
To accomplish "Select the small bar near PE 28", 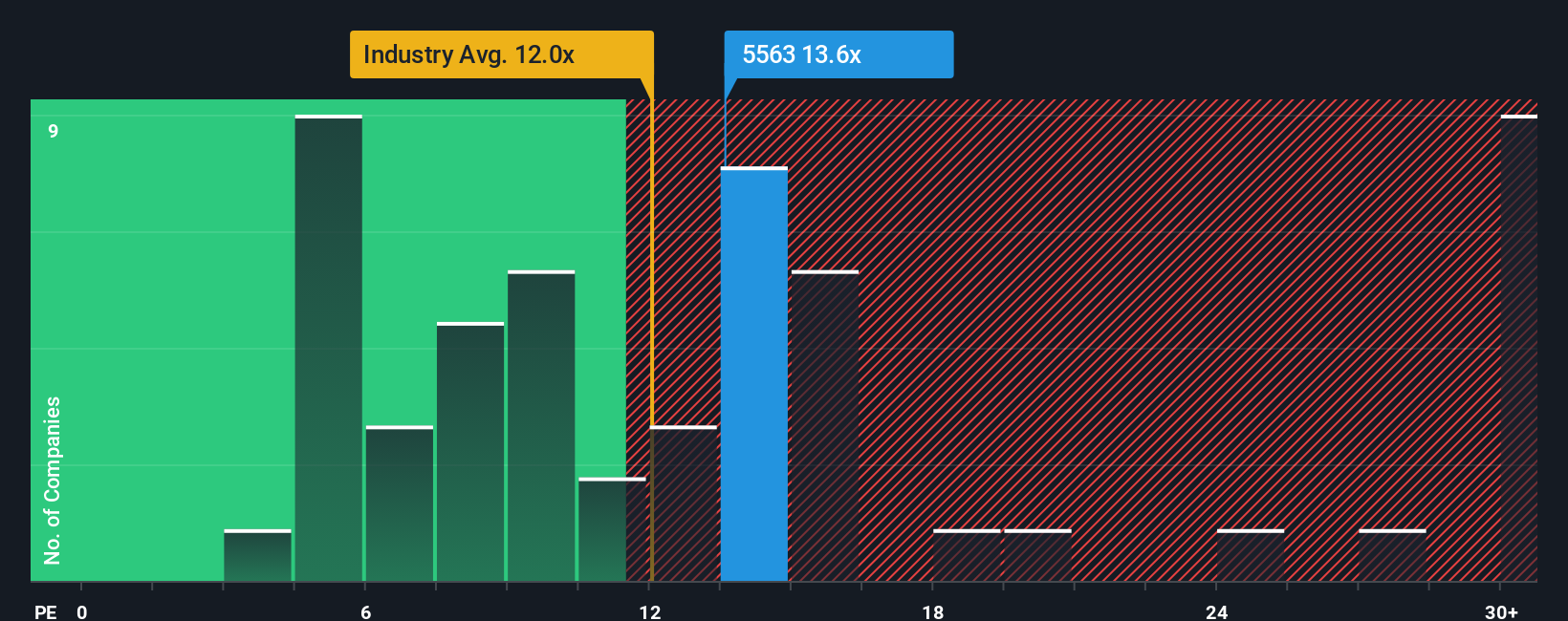I will coord(1392,555).
